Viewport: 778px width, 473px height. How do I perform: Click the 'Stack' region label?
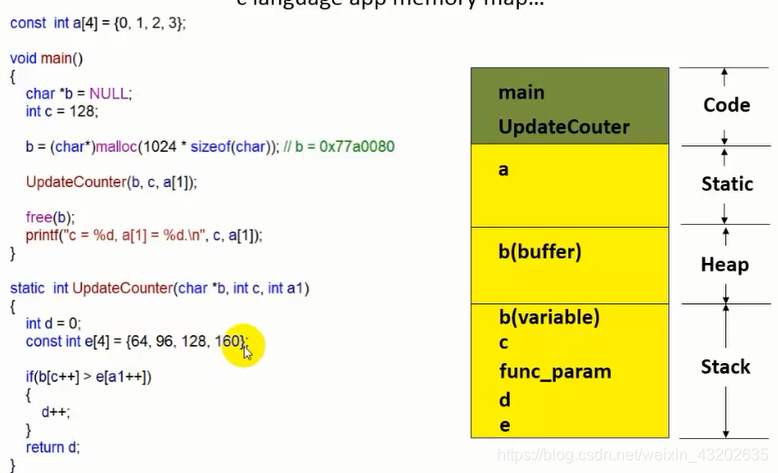click(x=725, y=367)
